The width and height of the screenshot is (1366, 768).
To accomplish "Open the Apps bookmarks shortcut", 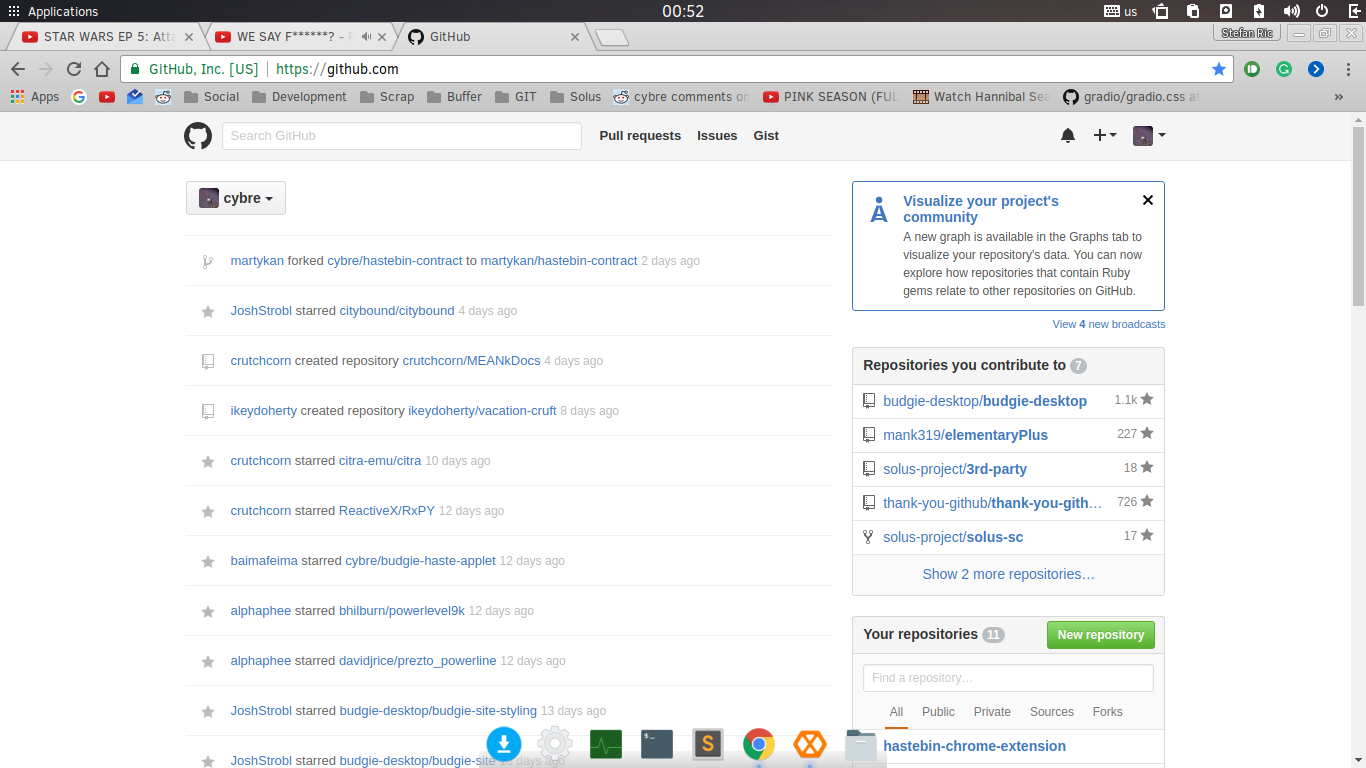I will pyautogui.click(x=35, y=97).
